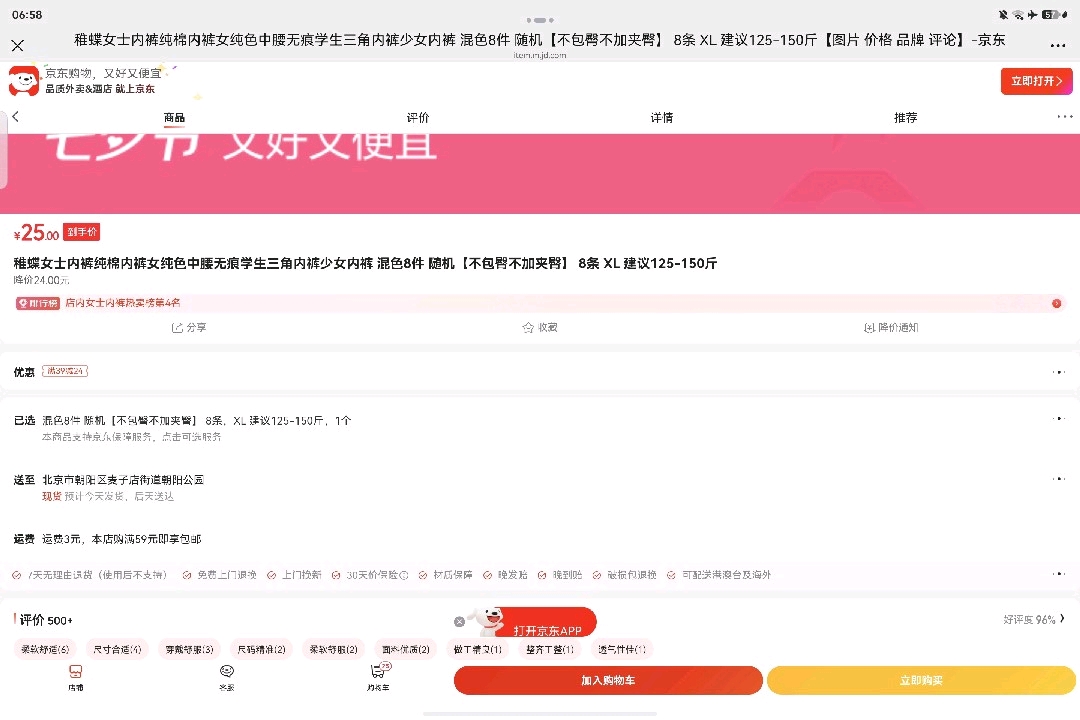The width and height of the screenshot is (1080, 720).
Task: Tap the JD mascot logo in the banner
Action: [23, 81]
